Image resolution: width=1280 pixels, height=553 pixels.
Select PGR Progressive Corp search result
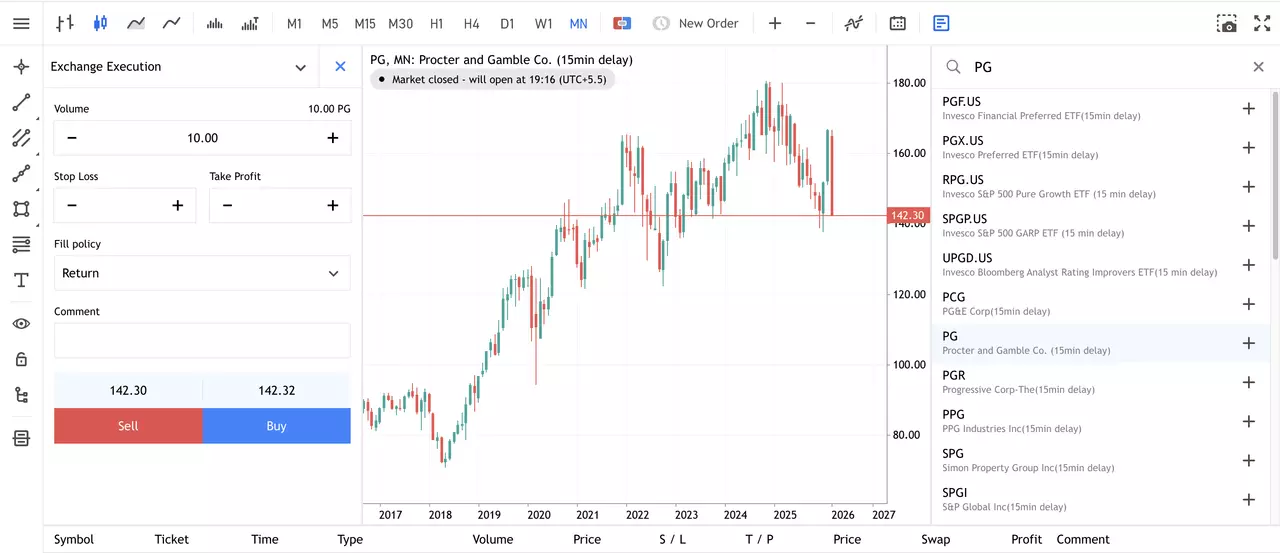pyautogui.click(x=1101, y=382)
